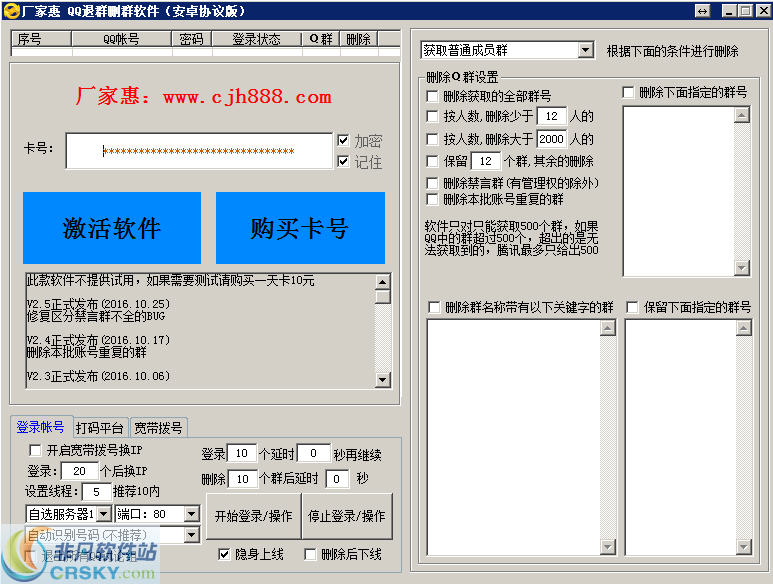Image resolution: width=773 pixels, height=584 pixels.
Task: Click the 激活软件 button
Action: point(112,228)
